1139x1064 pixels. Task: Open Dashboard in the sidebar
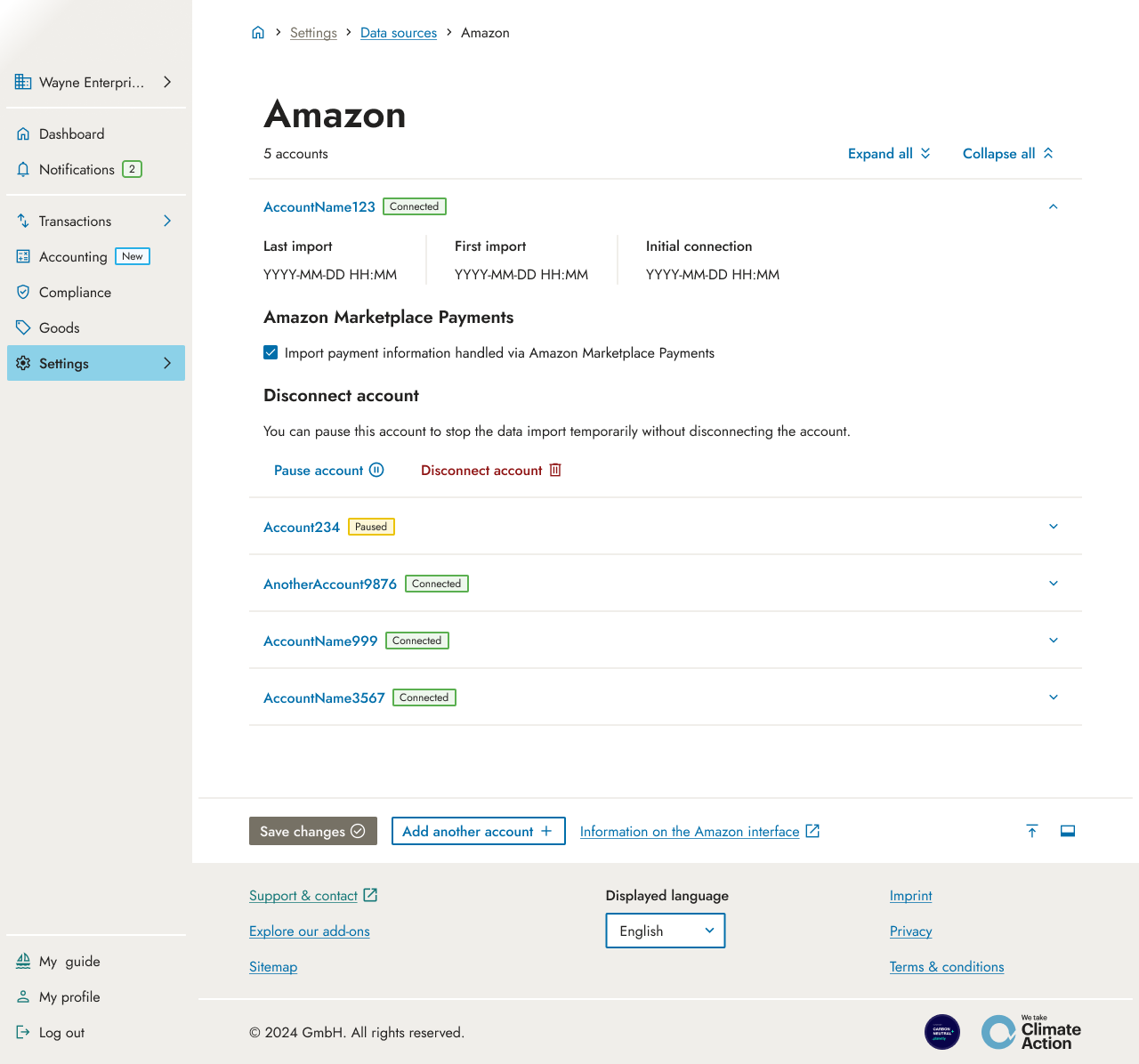tap(96, 133)
